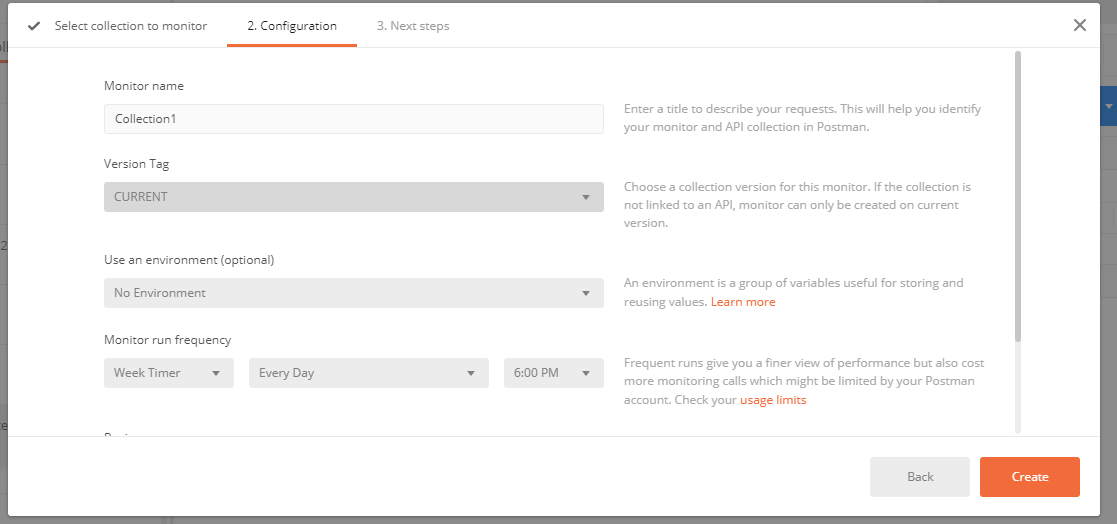Open the 6:00 PM time dropdown

(554, 372)
